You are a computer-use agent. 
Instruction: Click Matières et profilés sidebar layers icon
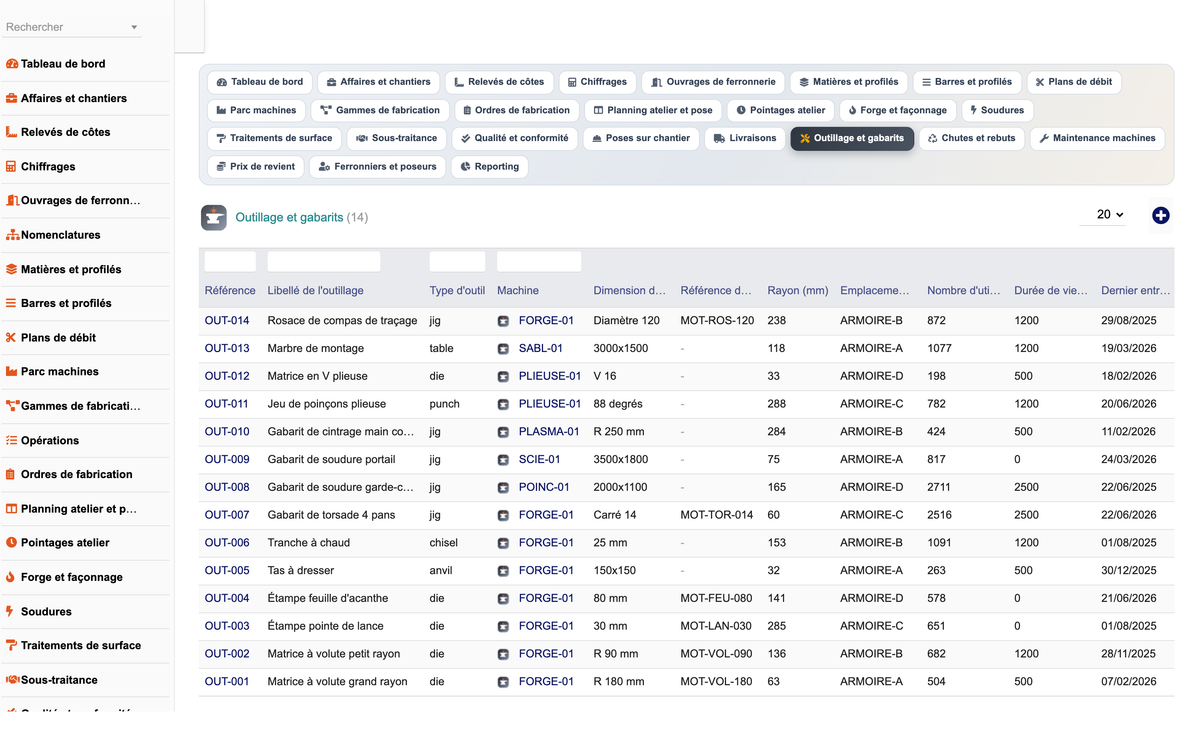pyautogui.click(x=12, y=269)
